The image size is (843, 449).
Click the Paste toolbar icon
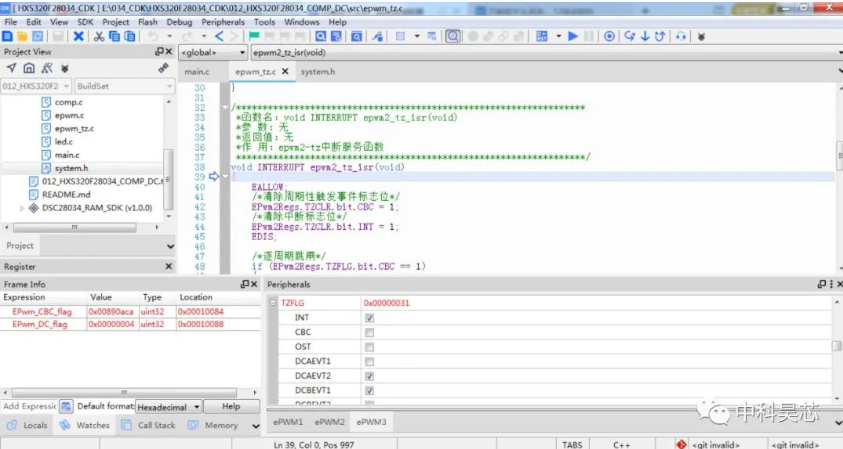coord(130,36)
